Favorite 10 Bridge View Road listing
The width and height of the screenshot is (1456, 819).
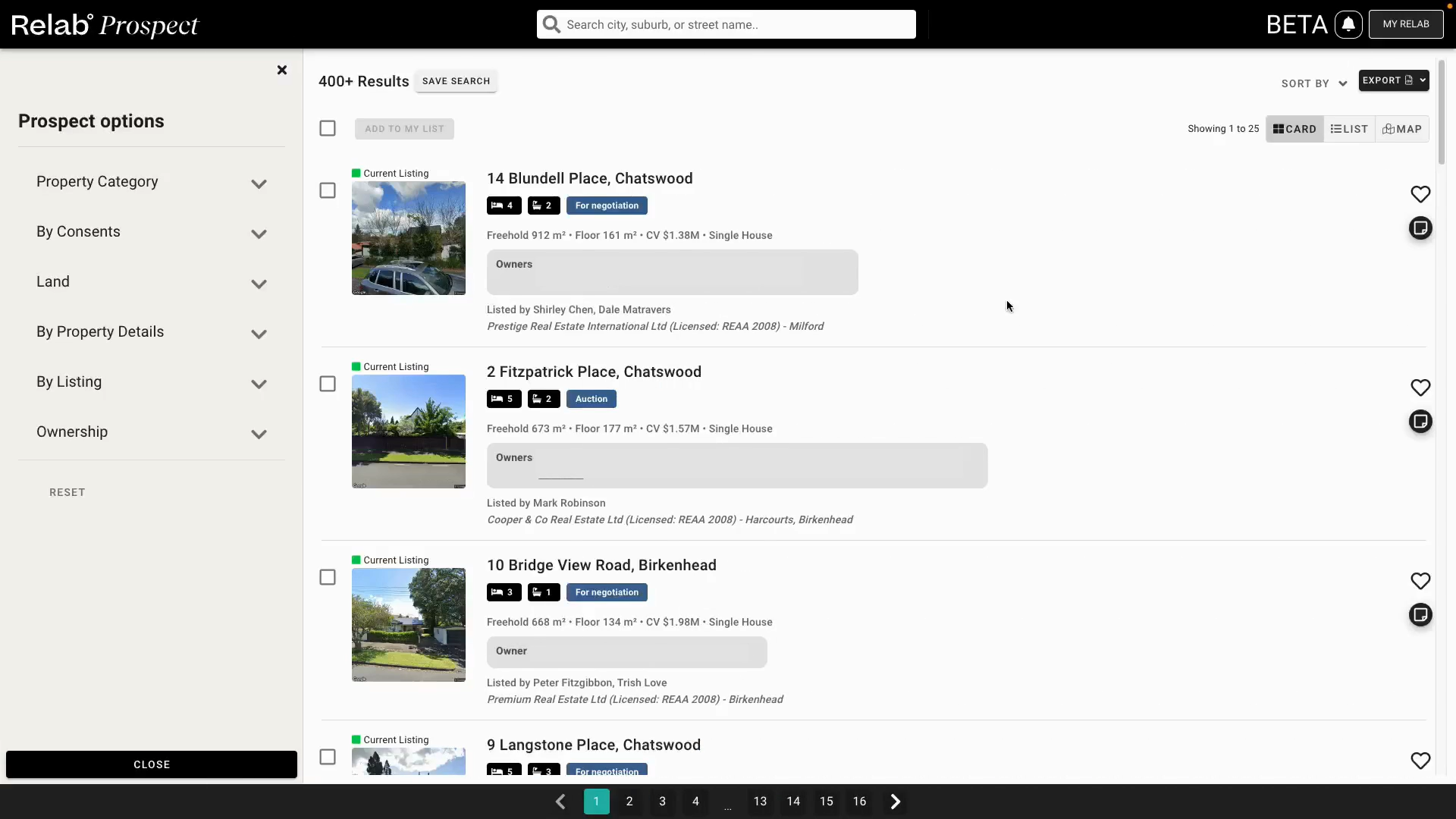tap(1420, 581)
